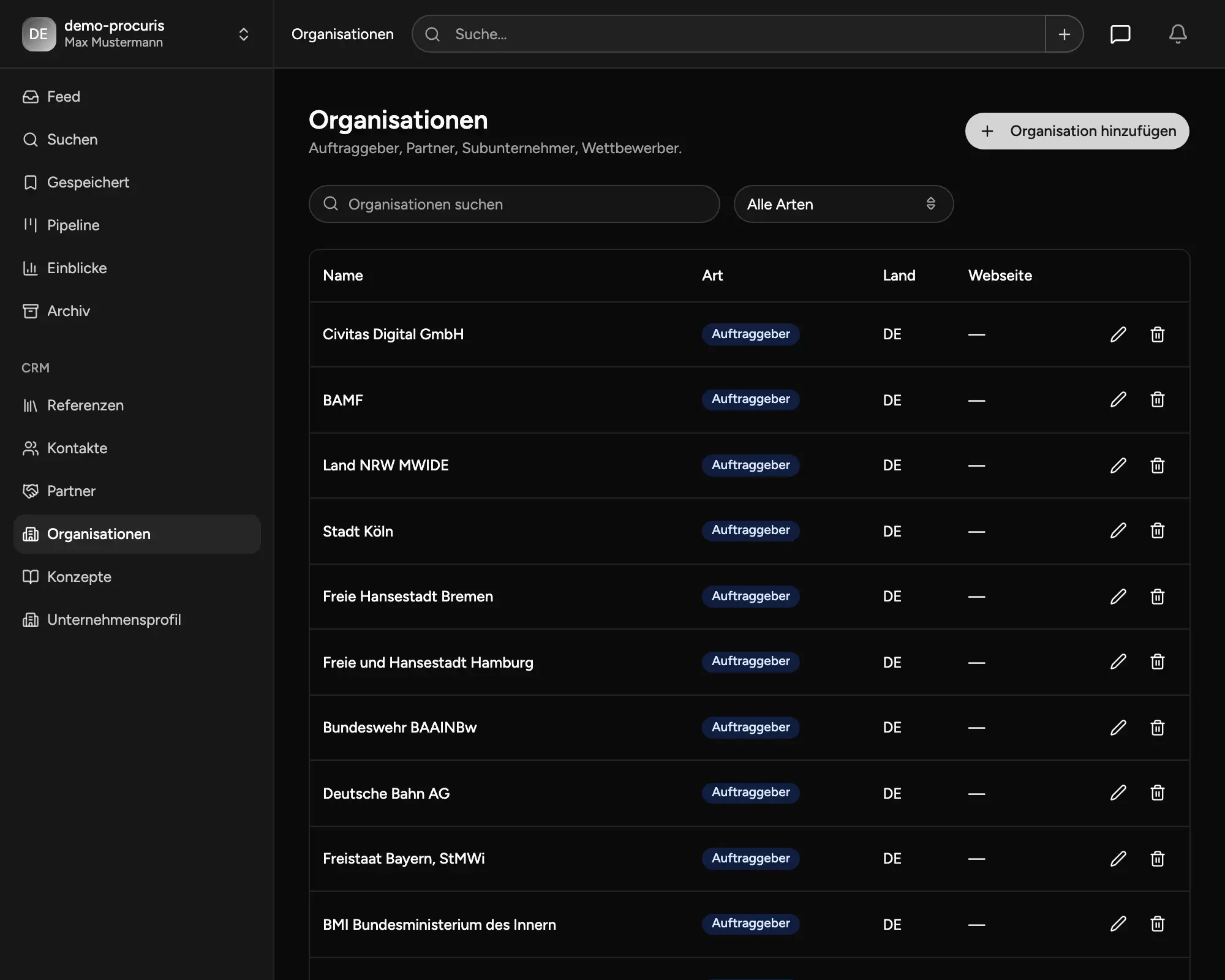Screen dimensions: 1225x980
Task: Click the Land column header
Action: pyautogui.click(x=899, y=276)
